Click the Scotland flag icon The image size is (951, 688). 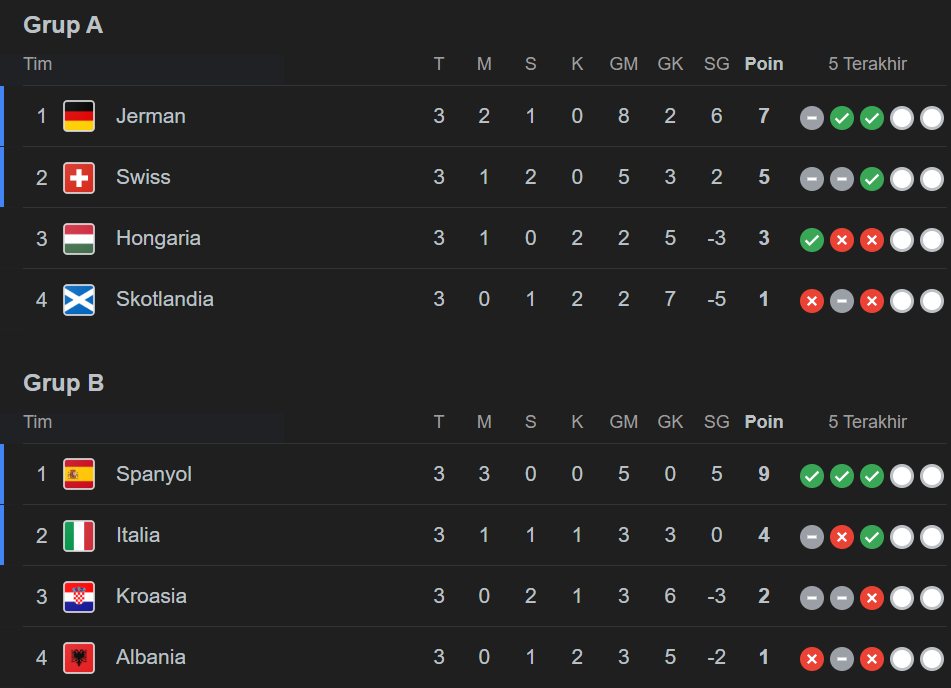tap(79, 300)
